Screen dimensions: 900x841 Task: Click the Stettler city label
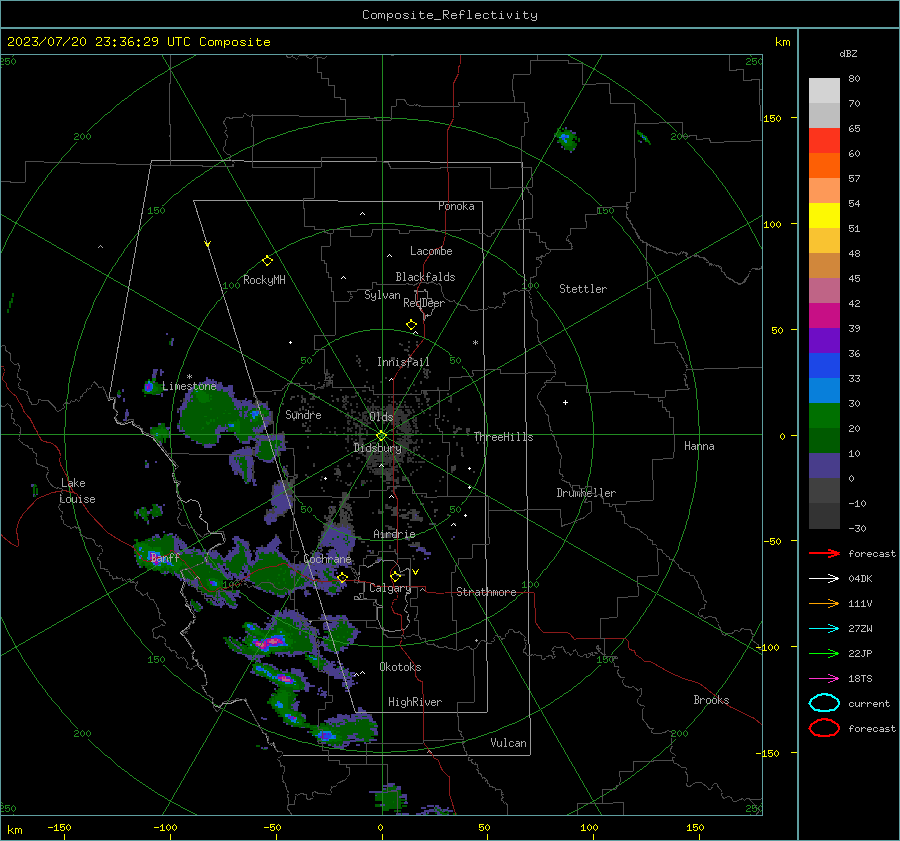[x=583, y=289]
